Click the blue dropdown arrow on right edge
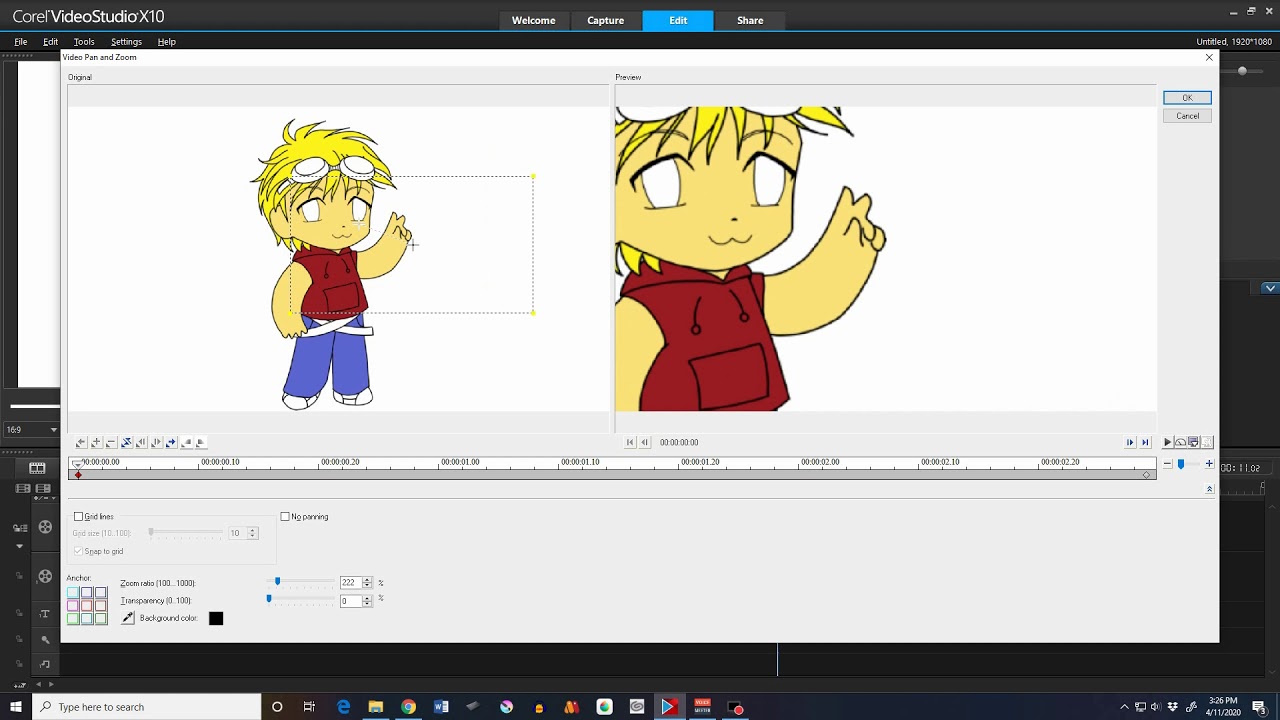 pyautogui.click(x=1270, y=288)
